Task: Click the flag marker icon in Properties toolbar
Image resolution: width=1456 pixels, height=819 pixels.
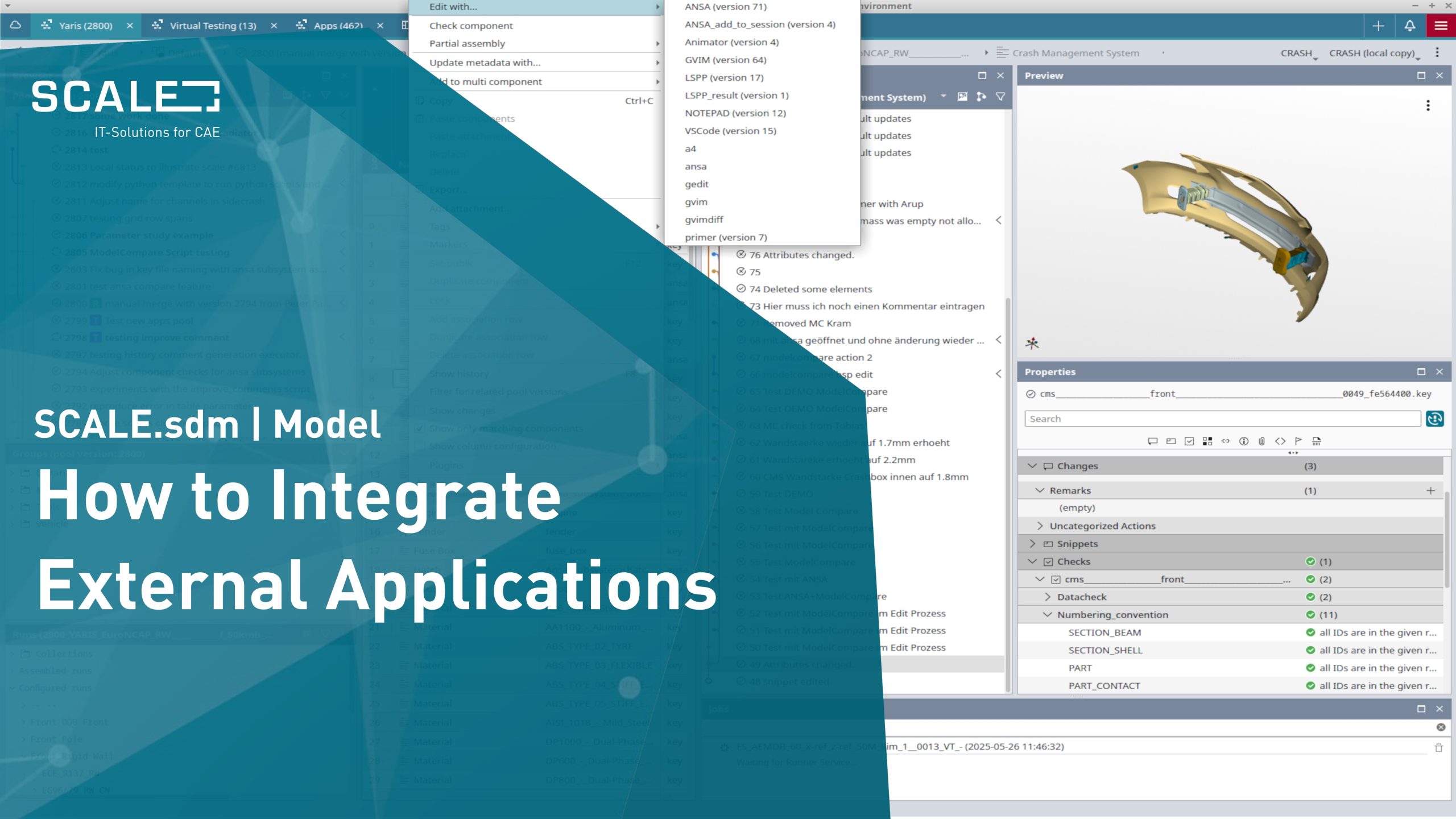Action: (x=1298, y=441)
